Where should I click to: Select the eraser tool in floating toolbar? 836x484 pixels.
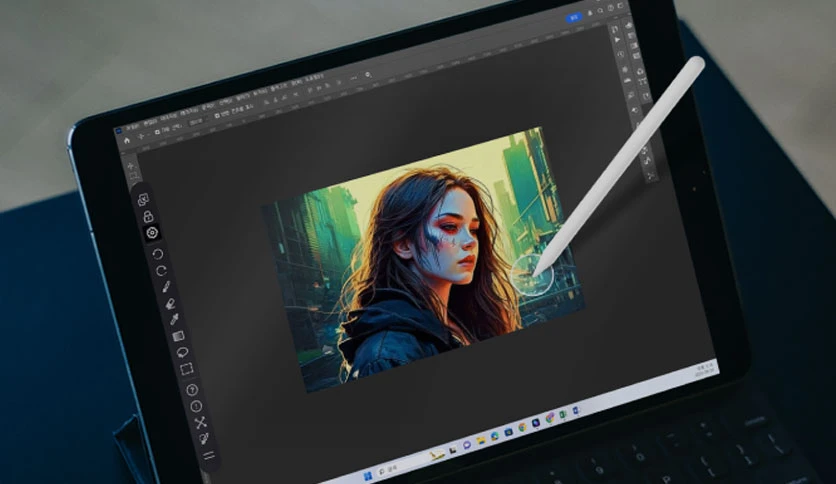(x=170, y=304)
